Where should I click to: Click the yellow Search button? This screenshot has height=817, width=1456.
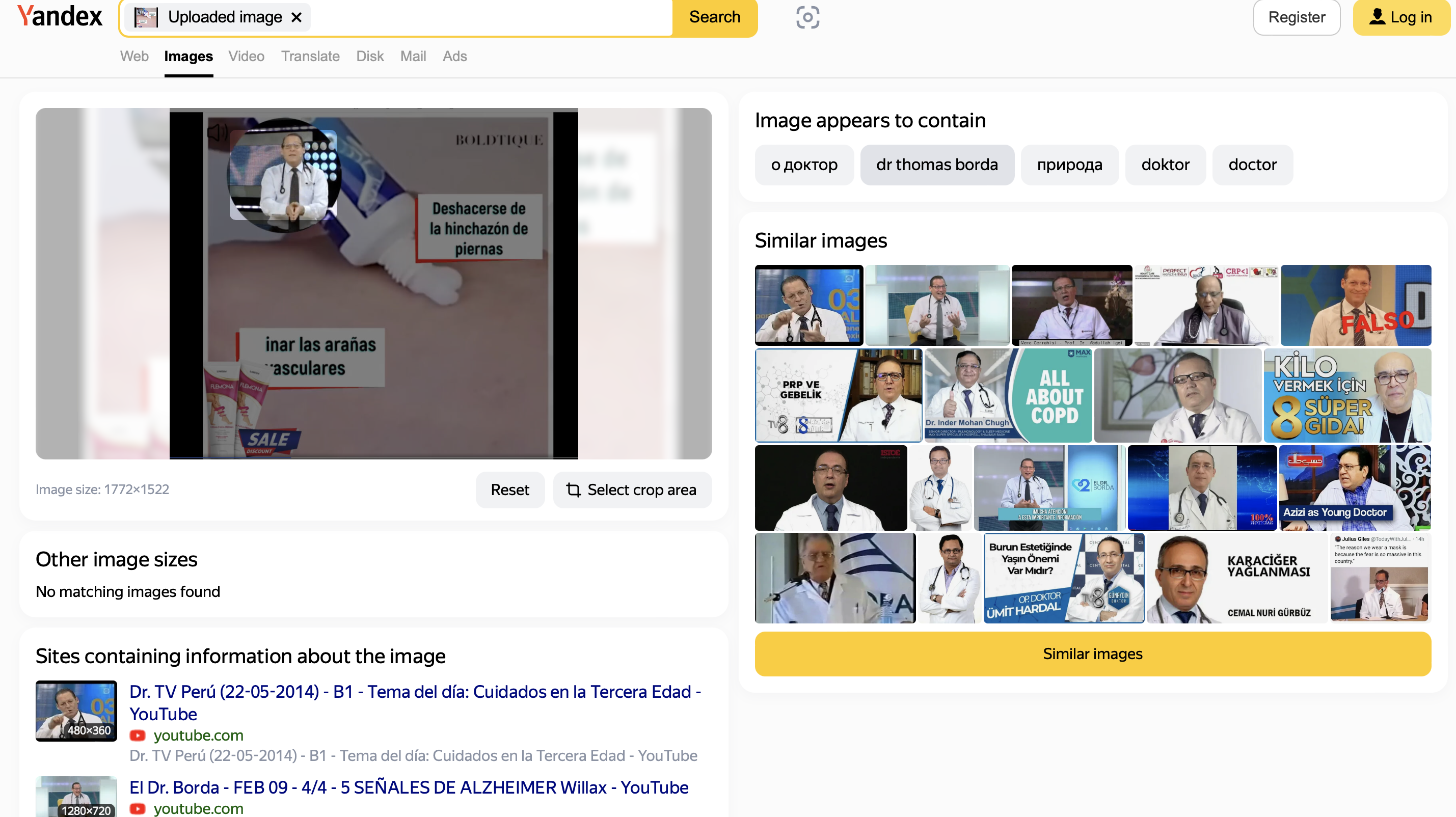(714, 17)
